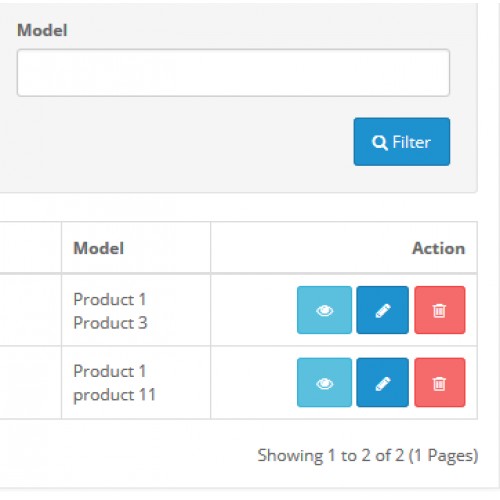
Task: Apply the blue Filter button
Action: [x=402, y=142]
